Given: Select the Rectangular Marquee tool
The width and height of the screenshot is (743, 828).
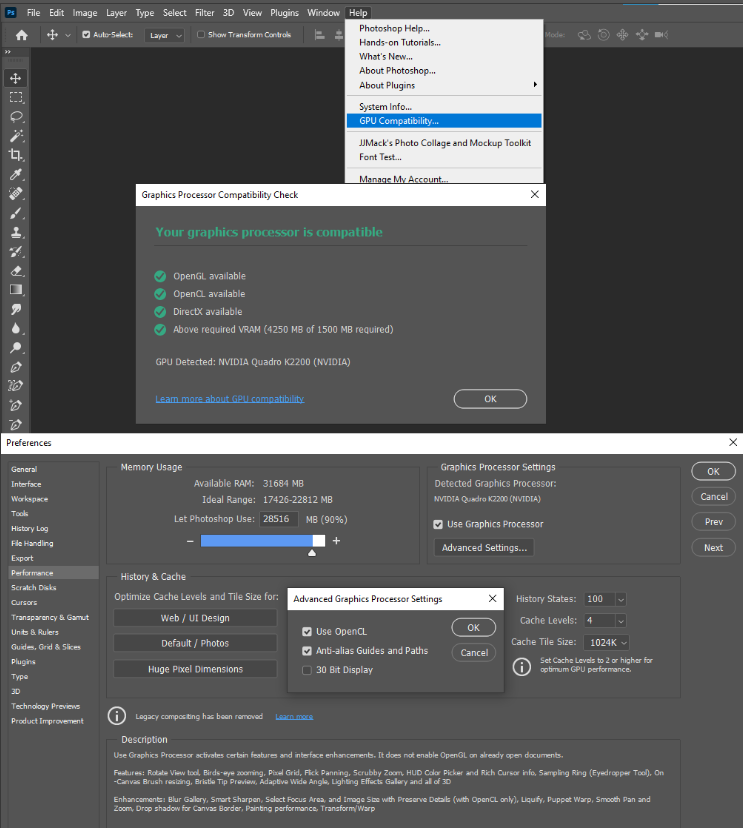Looking at the screenshot, I should tap(16, 97).
